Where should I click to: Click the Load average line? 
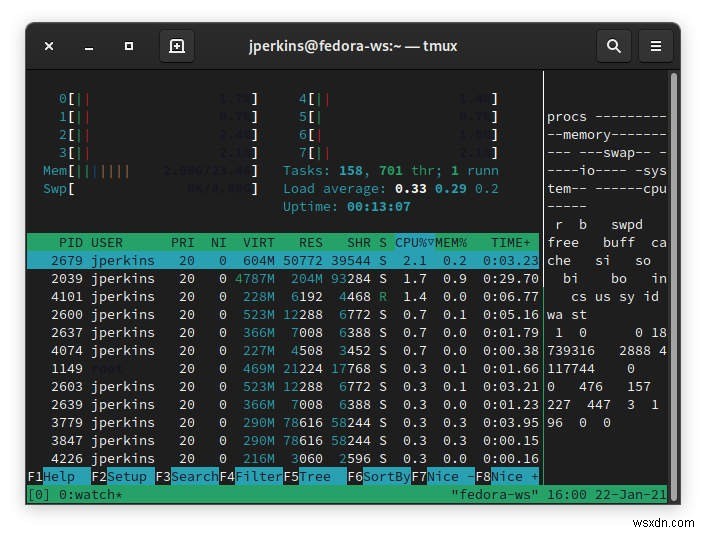390,189
